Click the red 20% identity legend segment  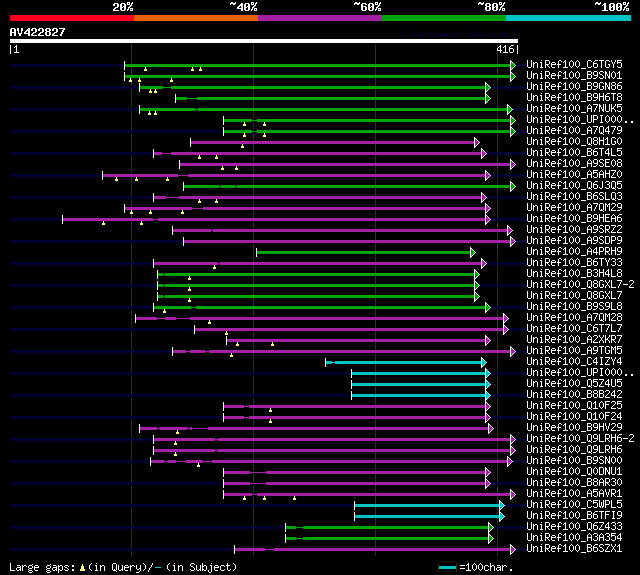(72, 18)
